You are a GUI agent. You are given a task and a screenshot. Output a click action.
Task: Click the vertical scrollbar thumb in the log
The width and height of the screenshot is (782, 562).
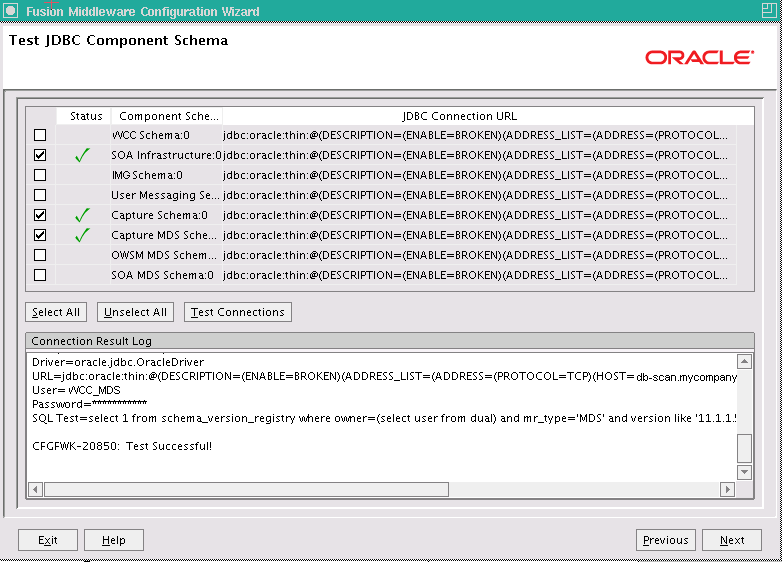744,448
